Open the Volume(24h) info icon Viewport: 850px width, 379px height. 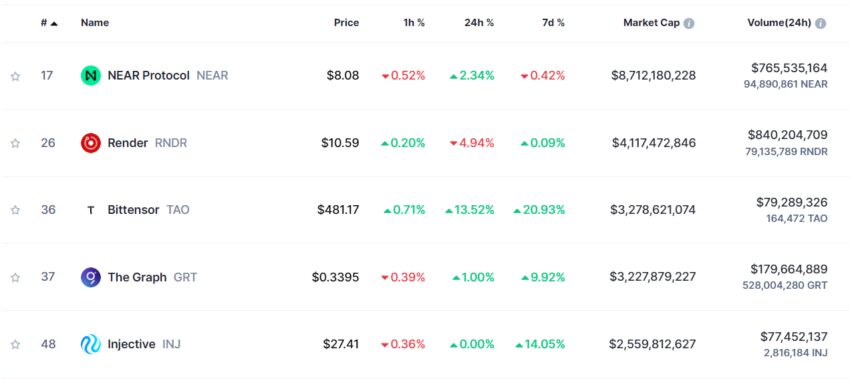tap(821, 23)
